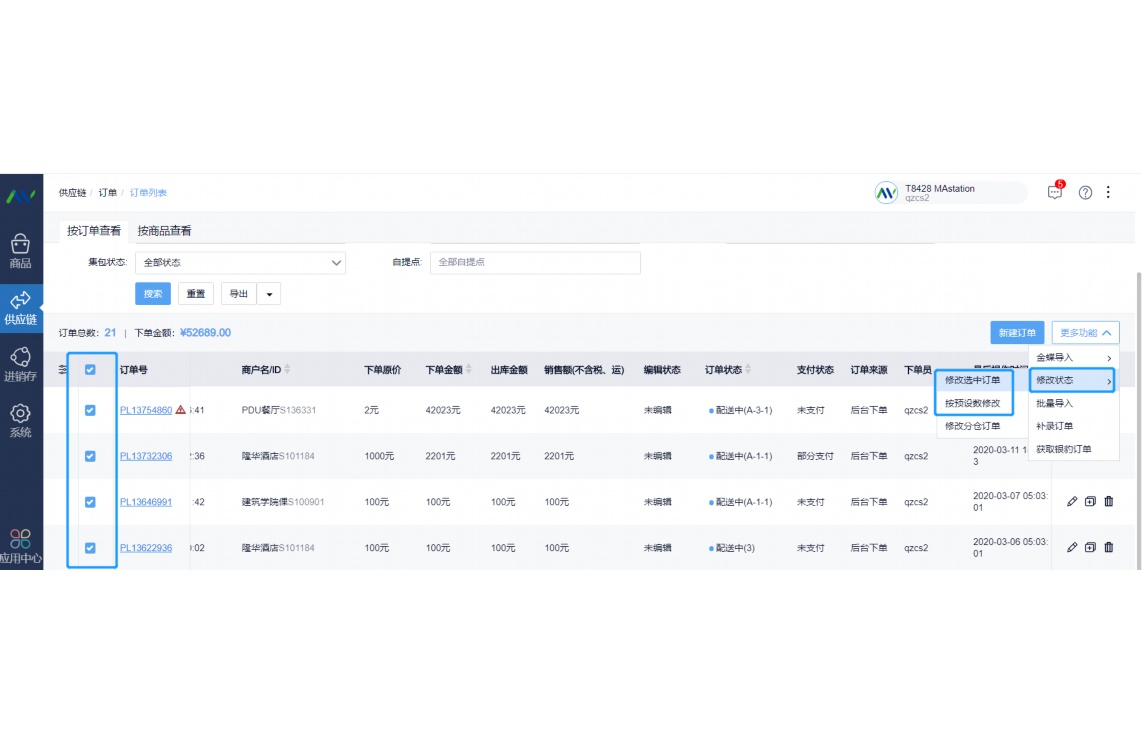Choose 修改选中订单 in the submenu

pos(972,380)
